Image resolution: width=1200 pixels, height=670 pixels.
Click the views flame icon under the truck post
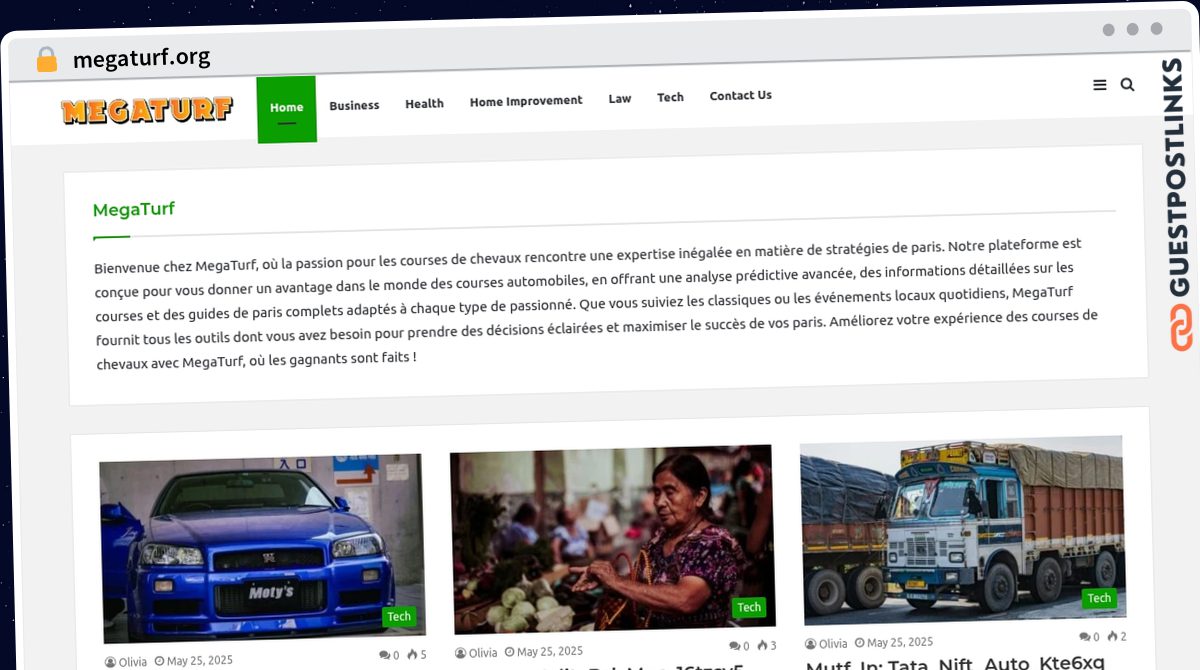(1111, 636)
